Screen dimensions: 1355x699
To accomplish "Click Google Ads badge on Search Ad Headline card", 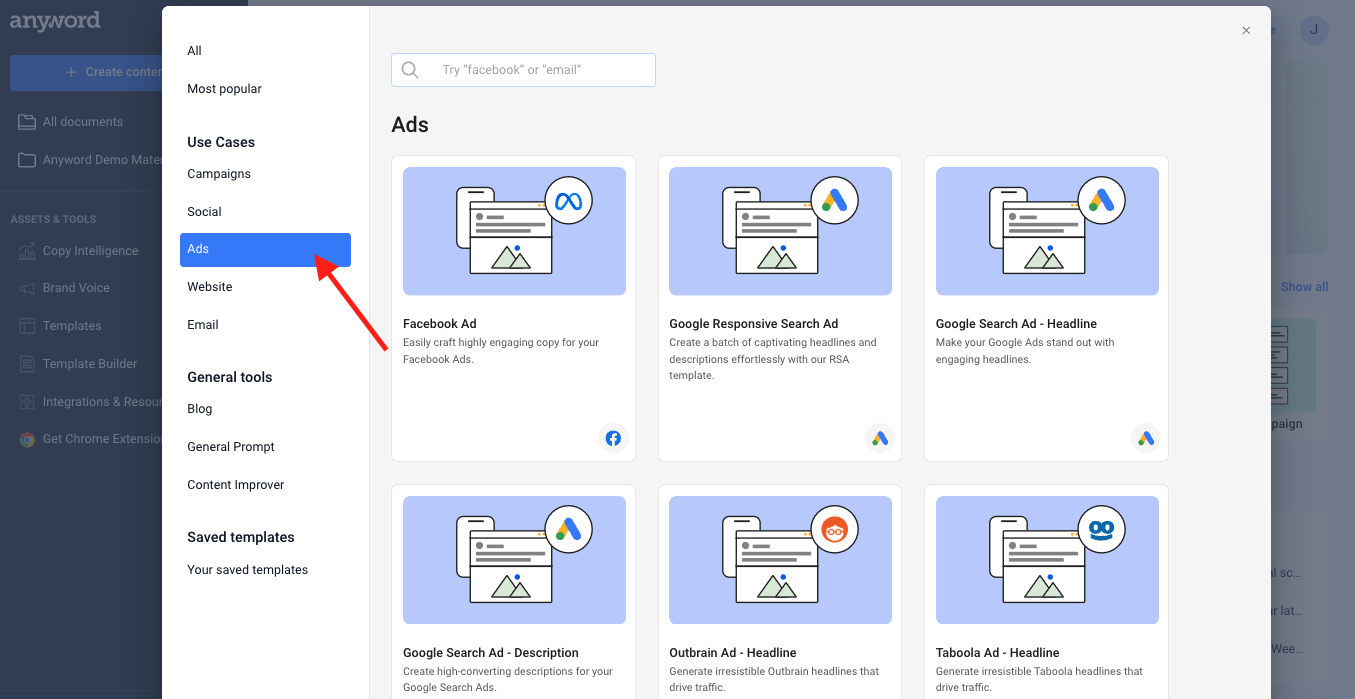I will [1146, 438].
